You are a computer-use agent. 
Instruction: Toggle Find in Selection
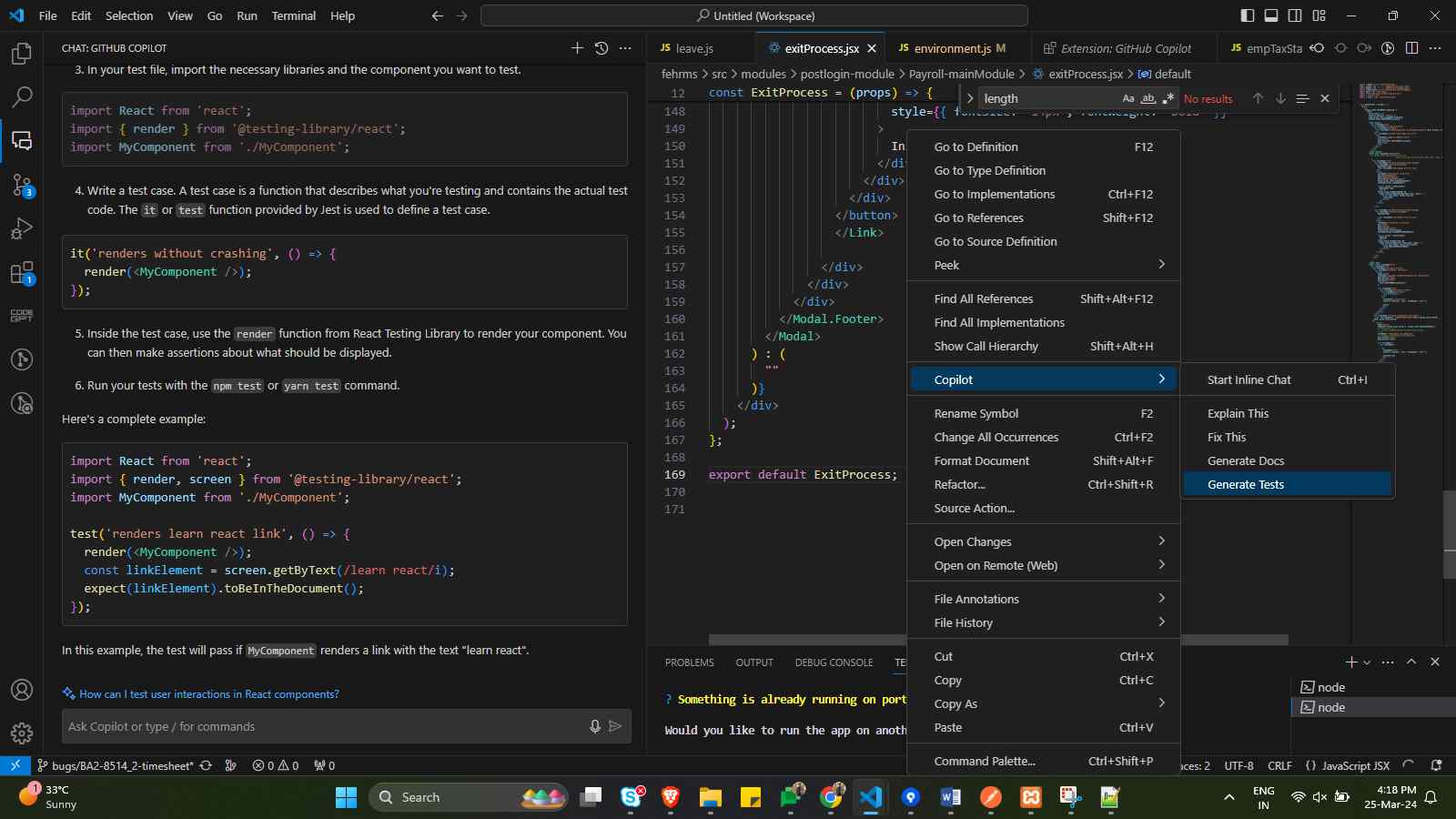click(1302, 98)
